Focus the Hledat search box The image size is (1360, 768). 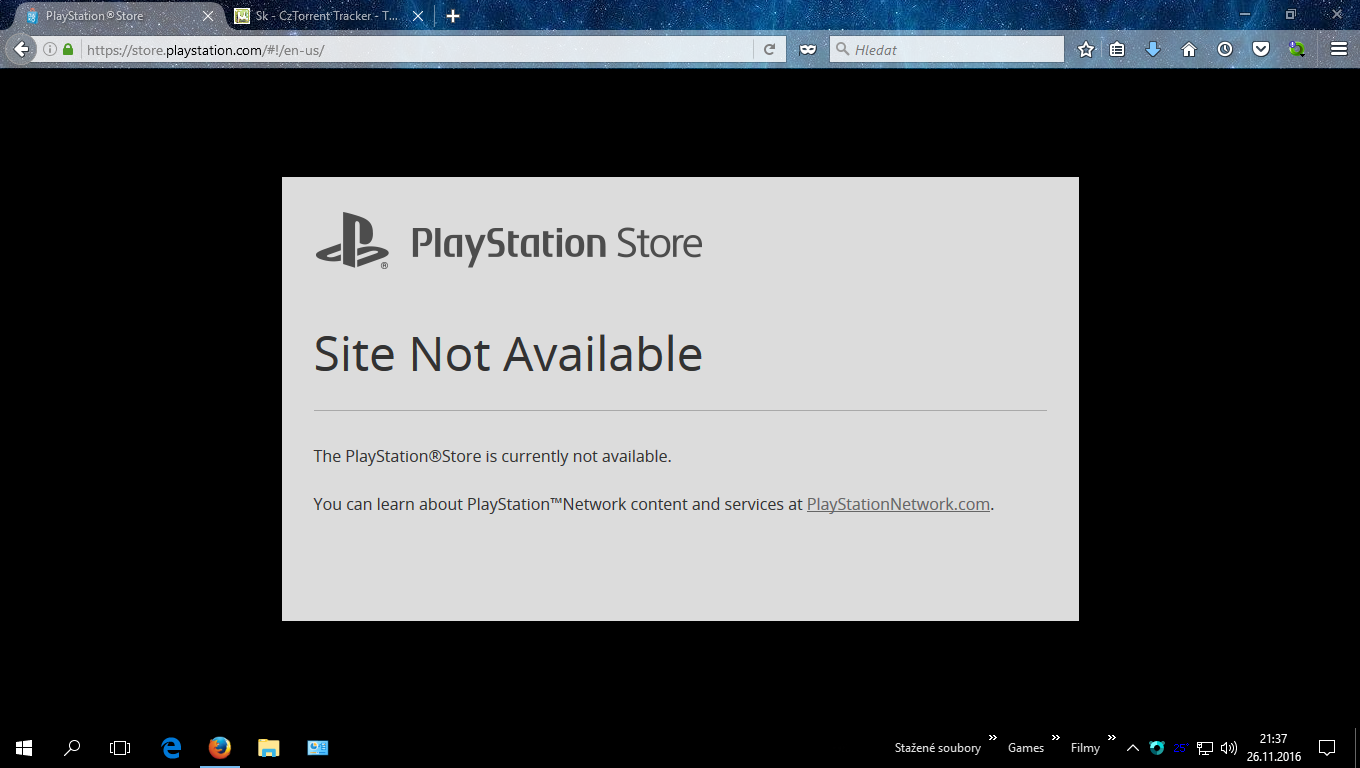[946, 49]
